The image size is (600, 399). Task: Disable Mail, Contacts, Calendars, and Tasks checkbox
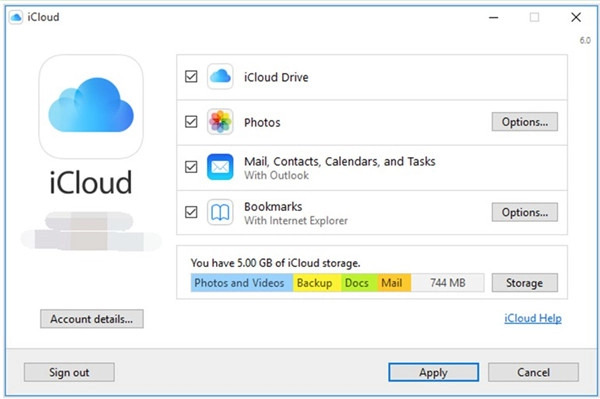point(191,167)
